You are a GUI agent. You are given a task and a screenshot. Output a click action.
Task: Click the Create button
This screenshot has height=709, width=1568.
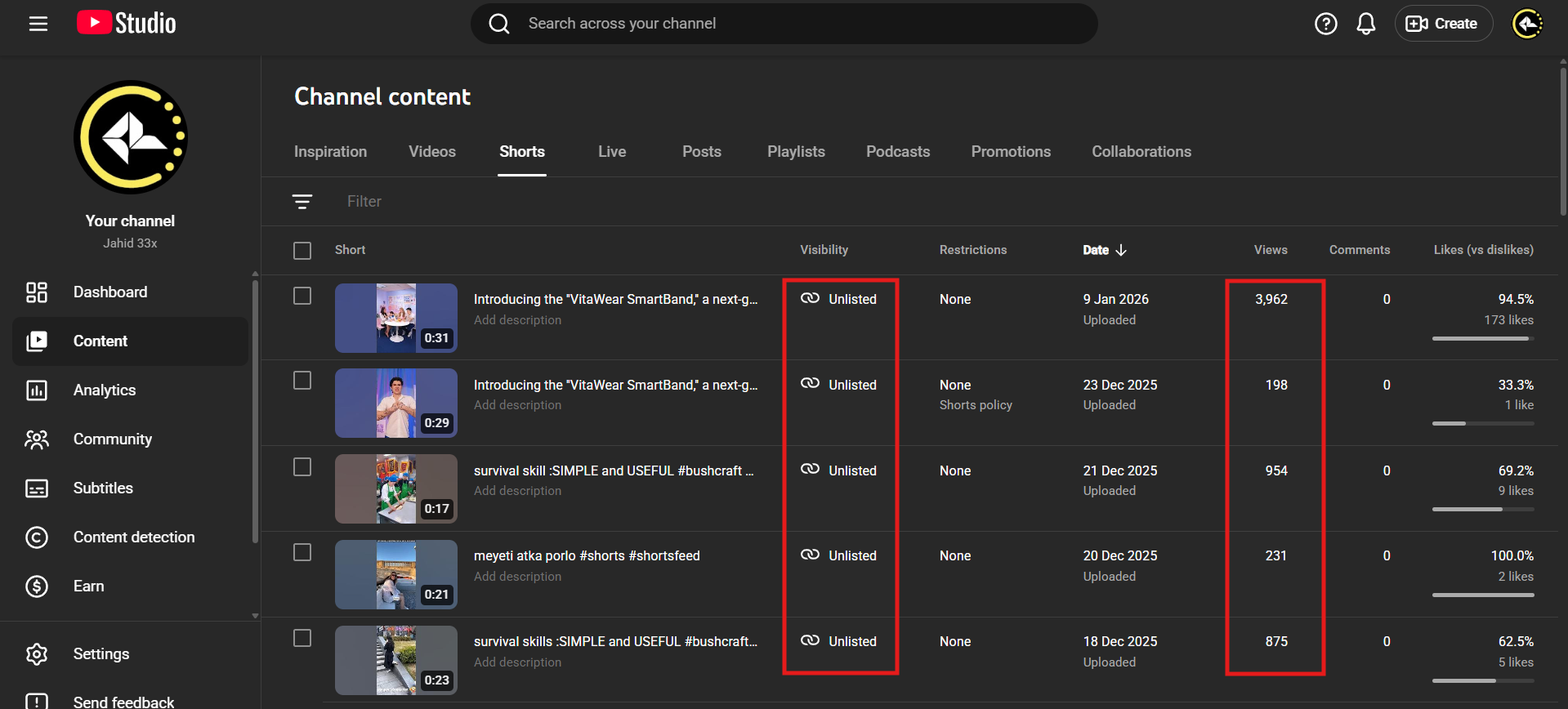1443,24
